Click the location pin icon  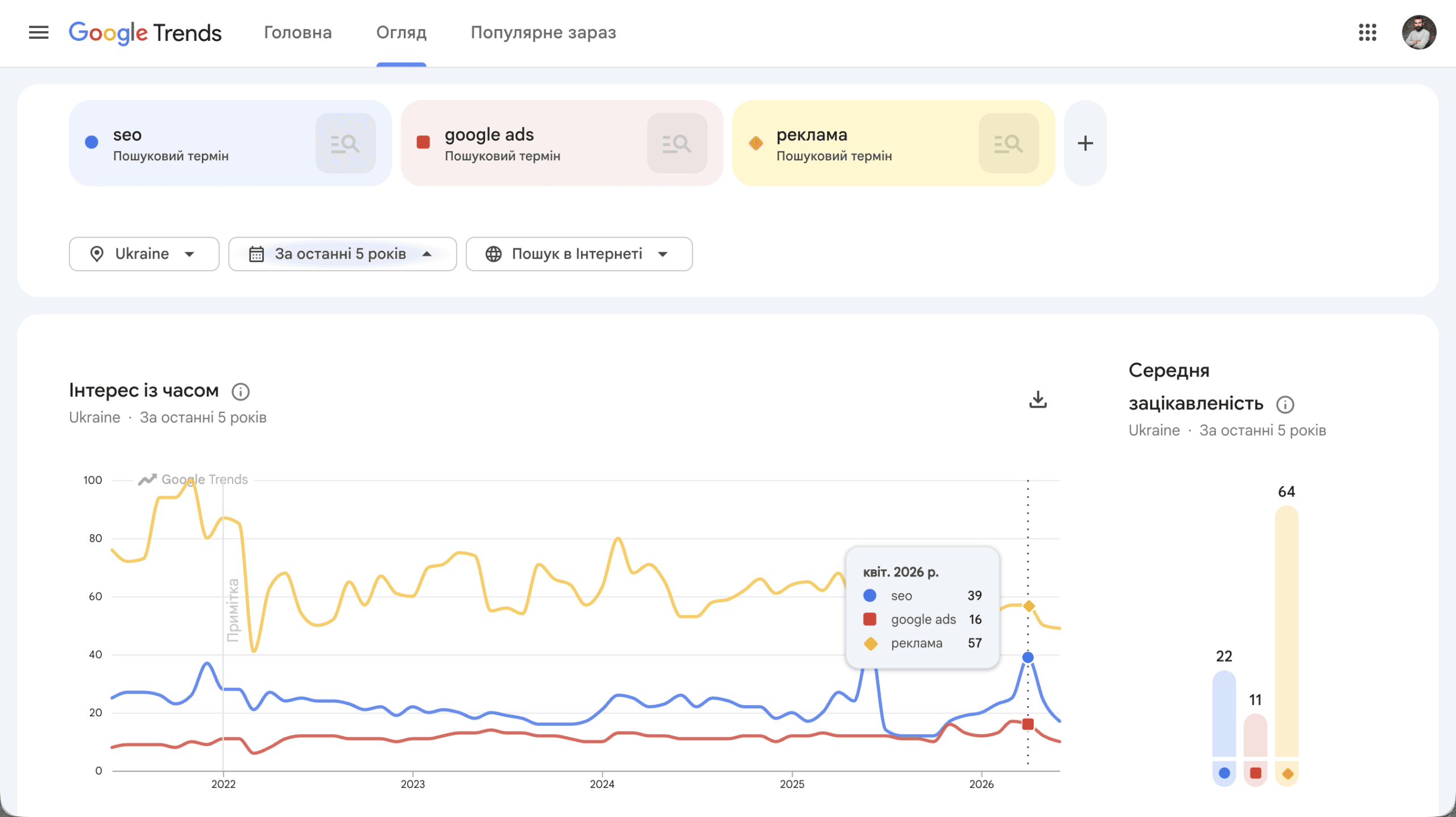click(x=97, y=254)
